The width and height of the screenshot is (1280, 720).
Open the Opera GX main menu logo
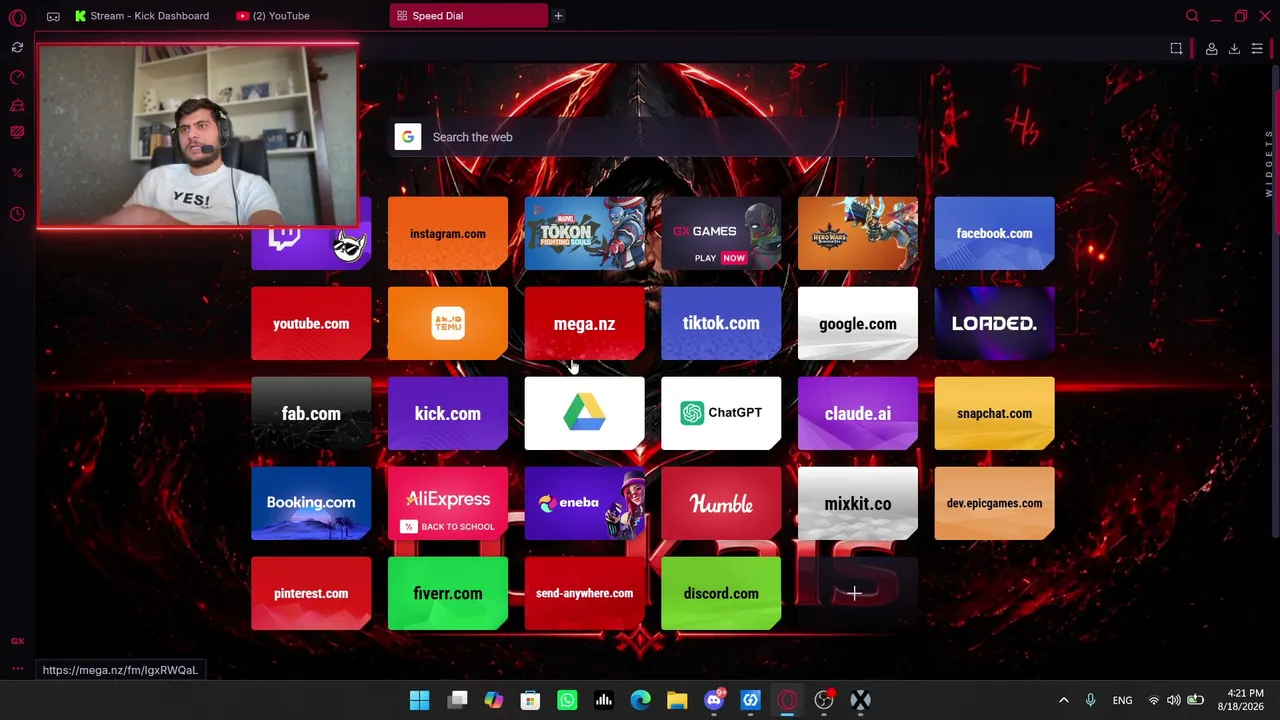17,17
